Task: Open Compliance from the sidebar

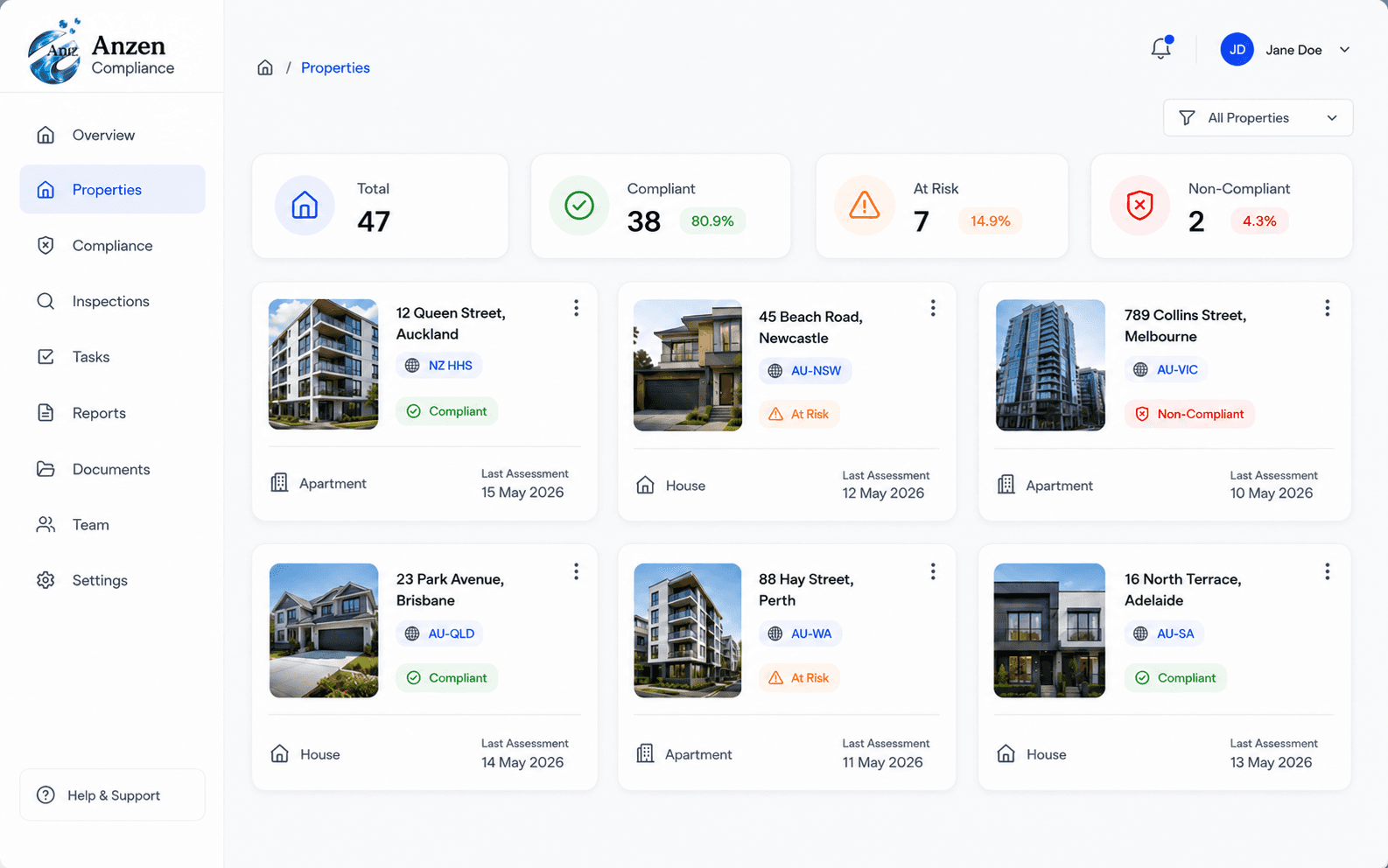Action: pos(112,246)
